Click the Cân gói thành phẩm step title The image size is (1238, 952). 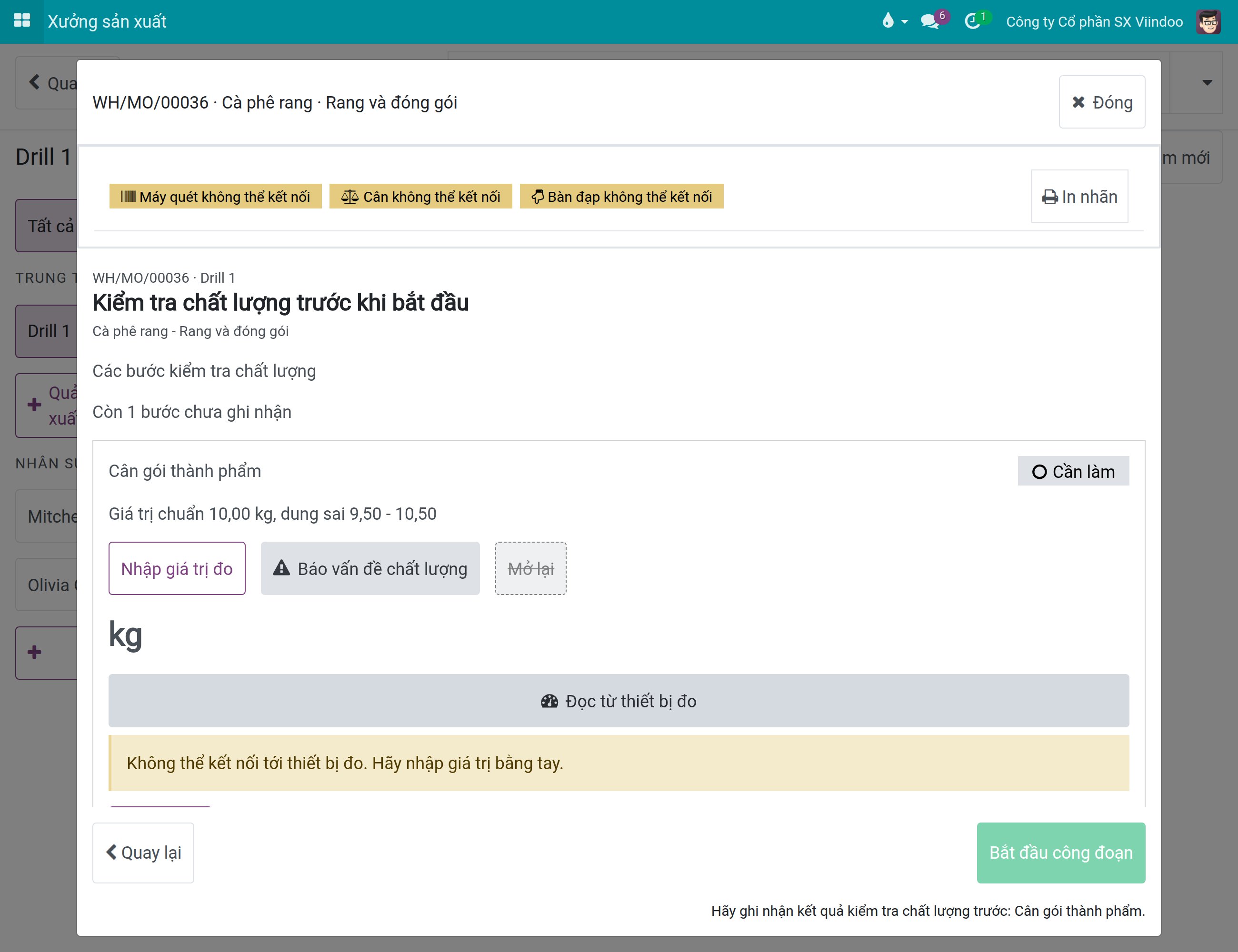185,471
